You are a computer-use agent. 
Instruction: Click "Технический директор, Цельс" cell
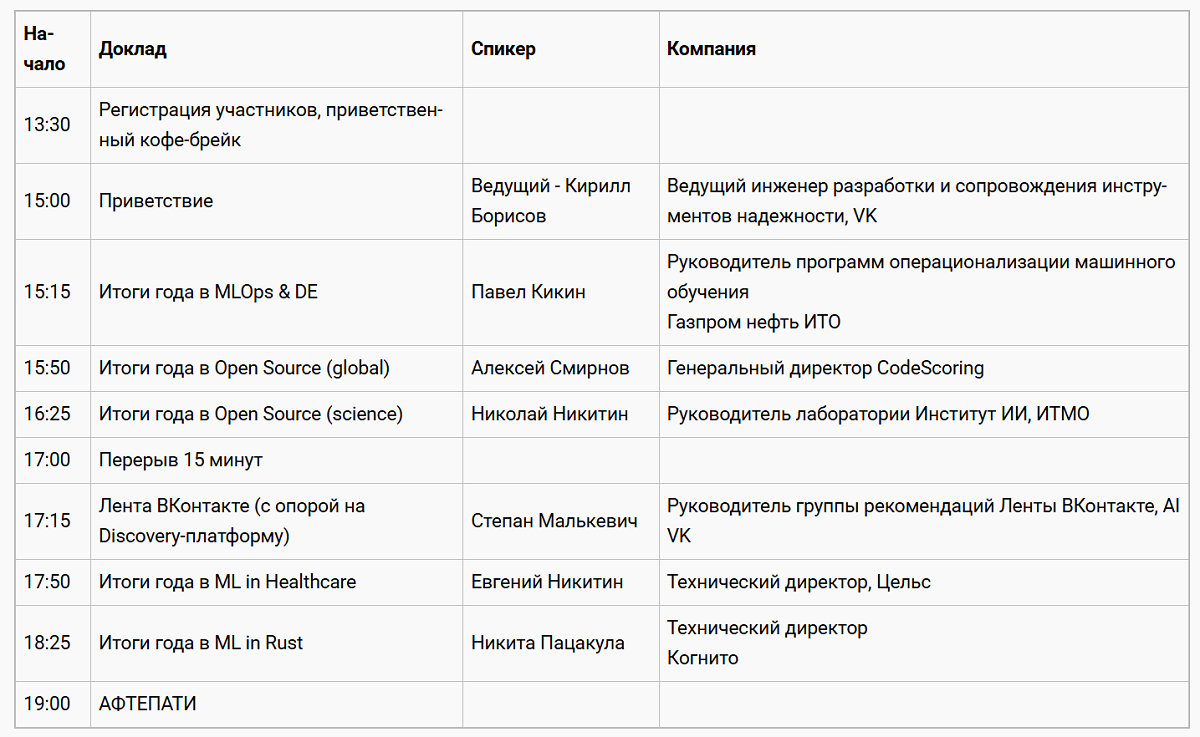799,582
